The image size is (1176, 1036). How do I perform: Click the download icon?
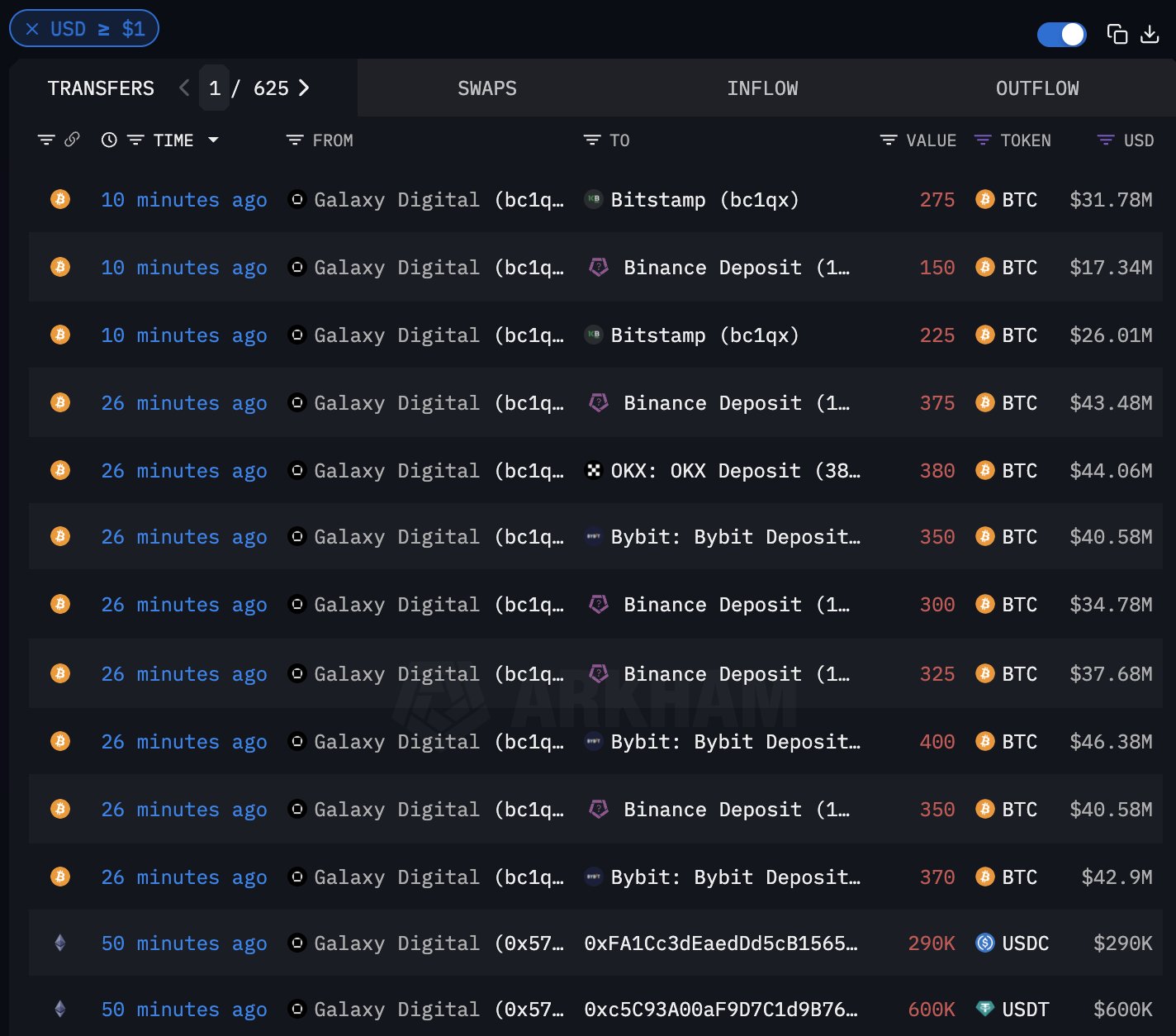pyautogui.click(x=1150, y=34)
